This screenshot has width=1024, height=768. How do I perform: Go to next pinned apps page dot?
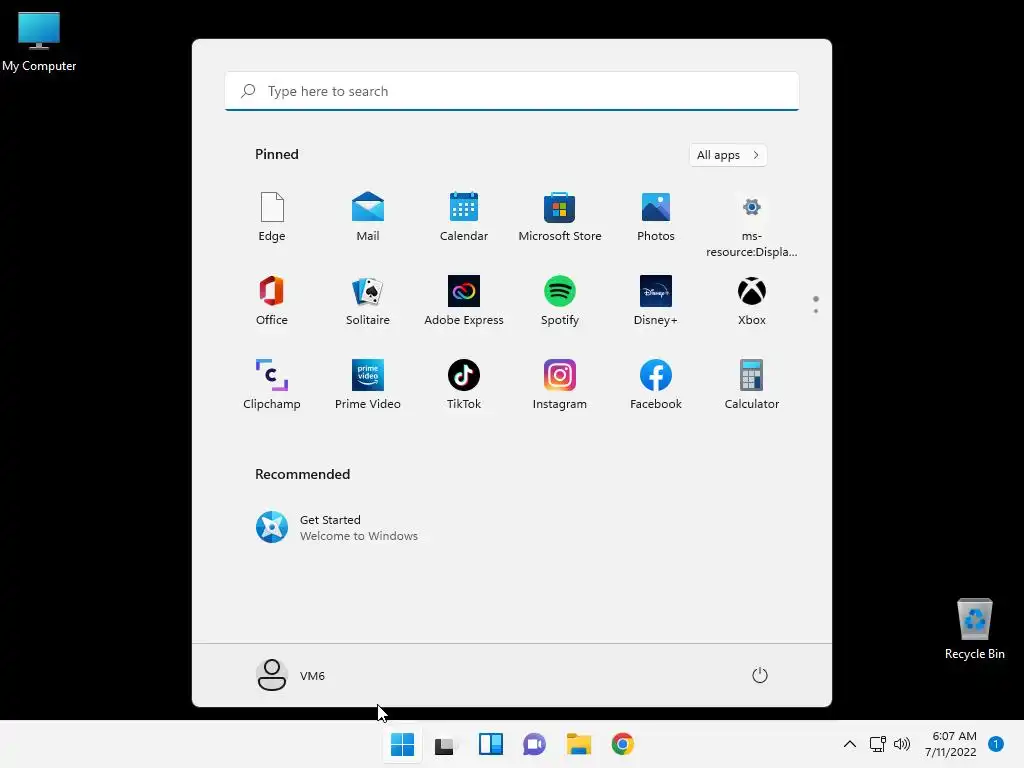point(816,311)
